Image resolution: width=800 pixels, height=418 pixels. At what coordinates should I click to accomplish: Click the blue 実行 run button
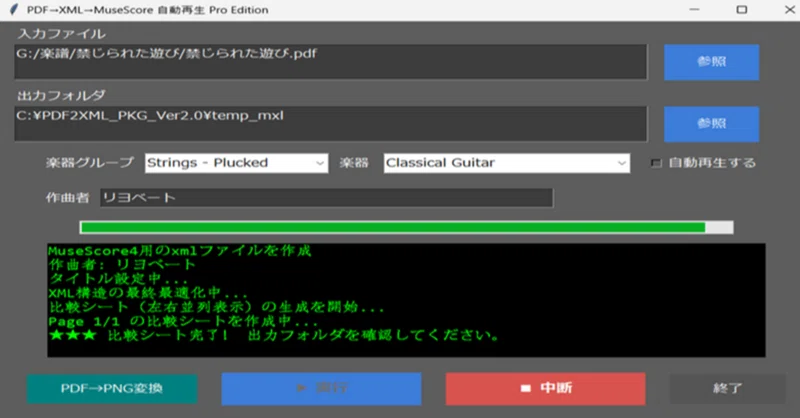pos(321,388)
